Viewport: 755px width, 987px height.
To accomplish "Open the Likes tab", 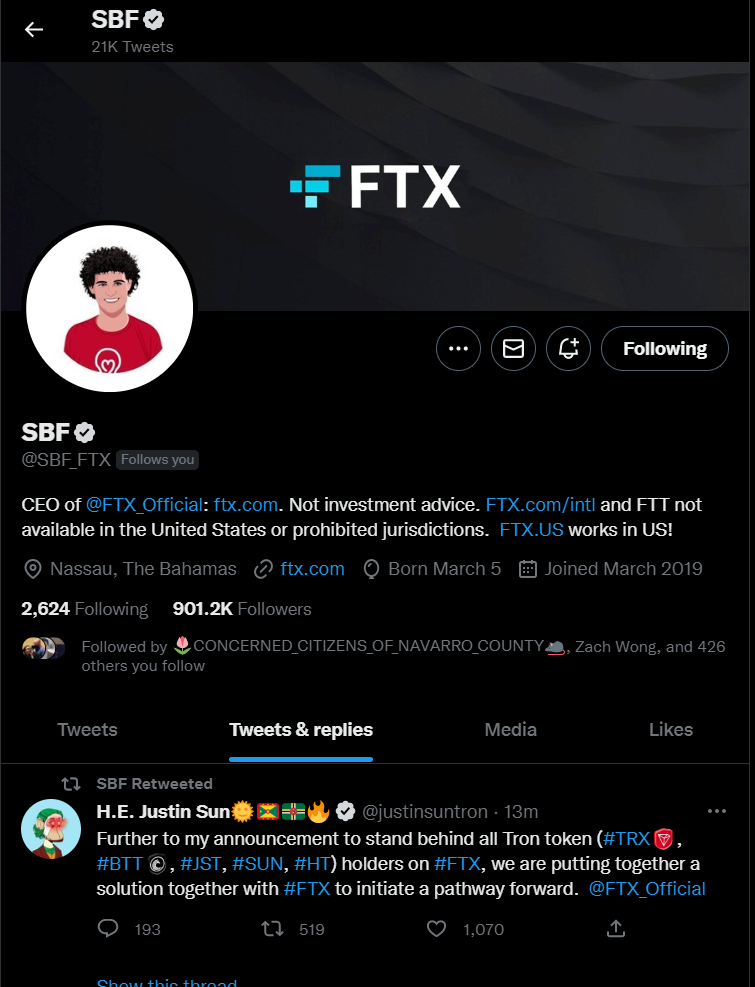I will click(671, 730).
